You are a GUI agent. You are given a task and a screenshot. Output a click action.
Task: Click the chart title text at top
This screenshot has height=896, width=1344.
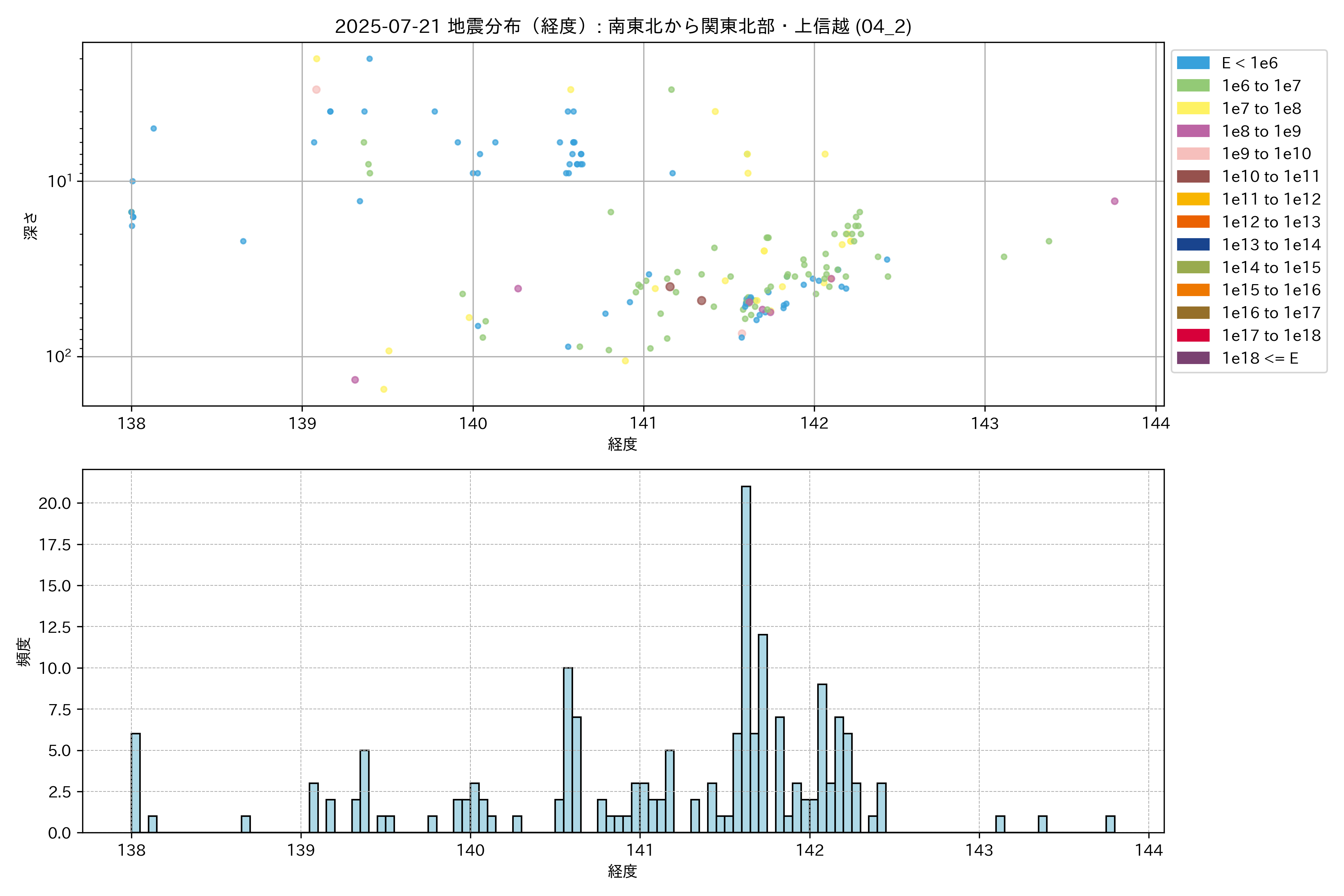pyautogui.click(x=623, y=26)
